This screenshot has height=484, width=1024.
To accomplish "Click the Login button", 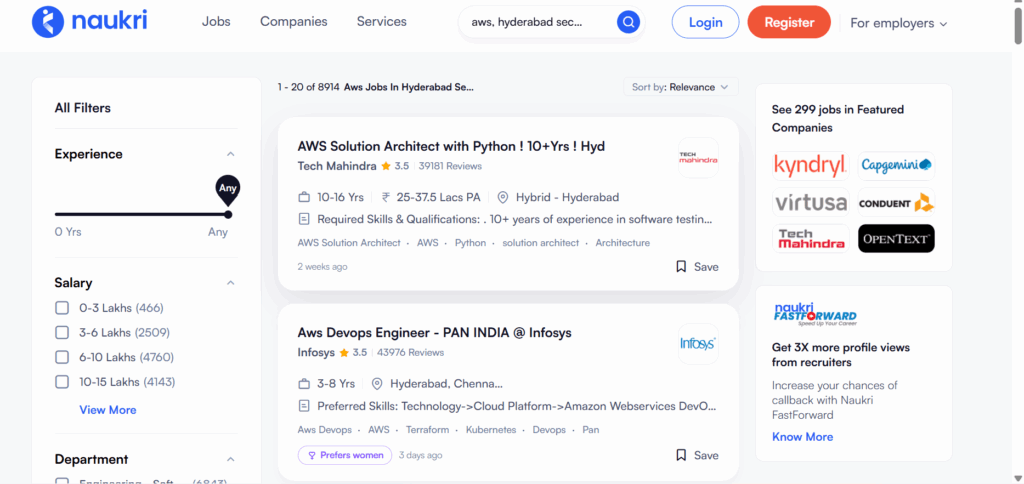I will point(705,22).
